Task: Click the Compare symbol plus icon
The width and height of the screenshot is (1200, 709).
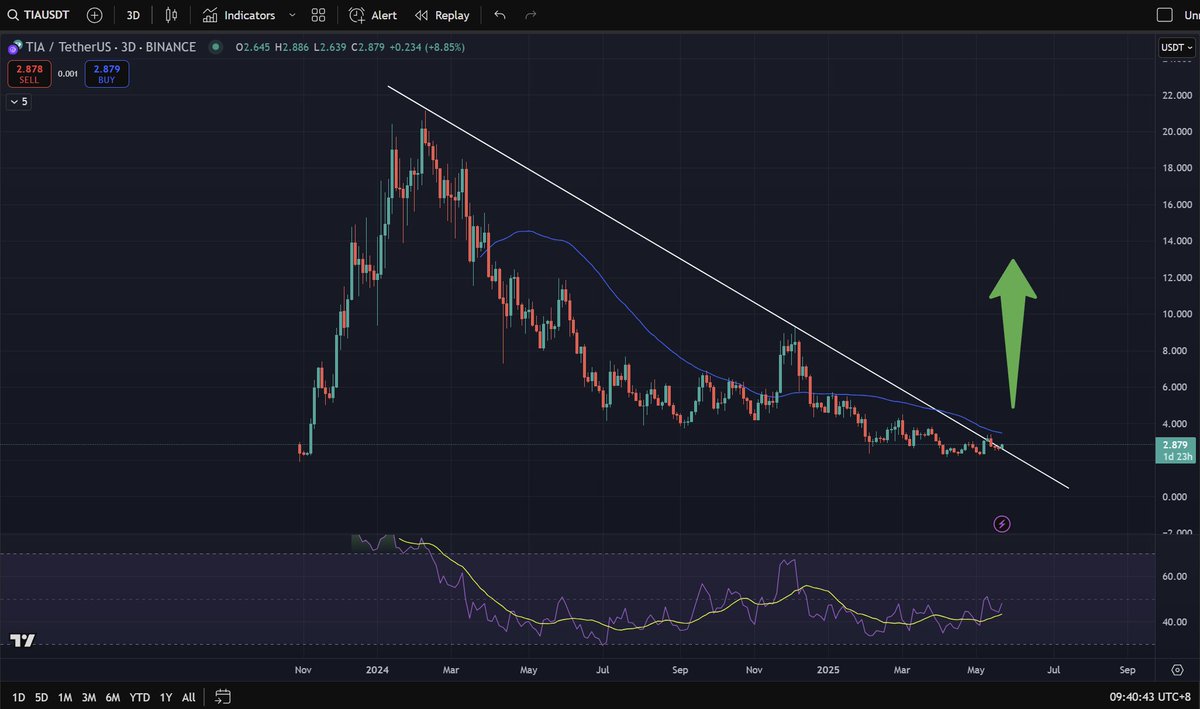Action: click(x=93, y=15)
